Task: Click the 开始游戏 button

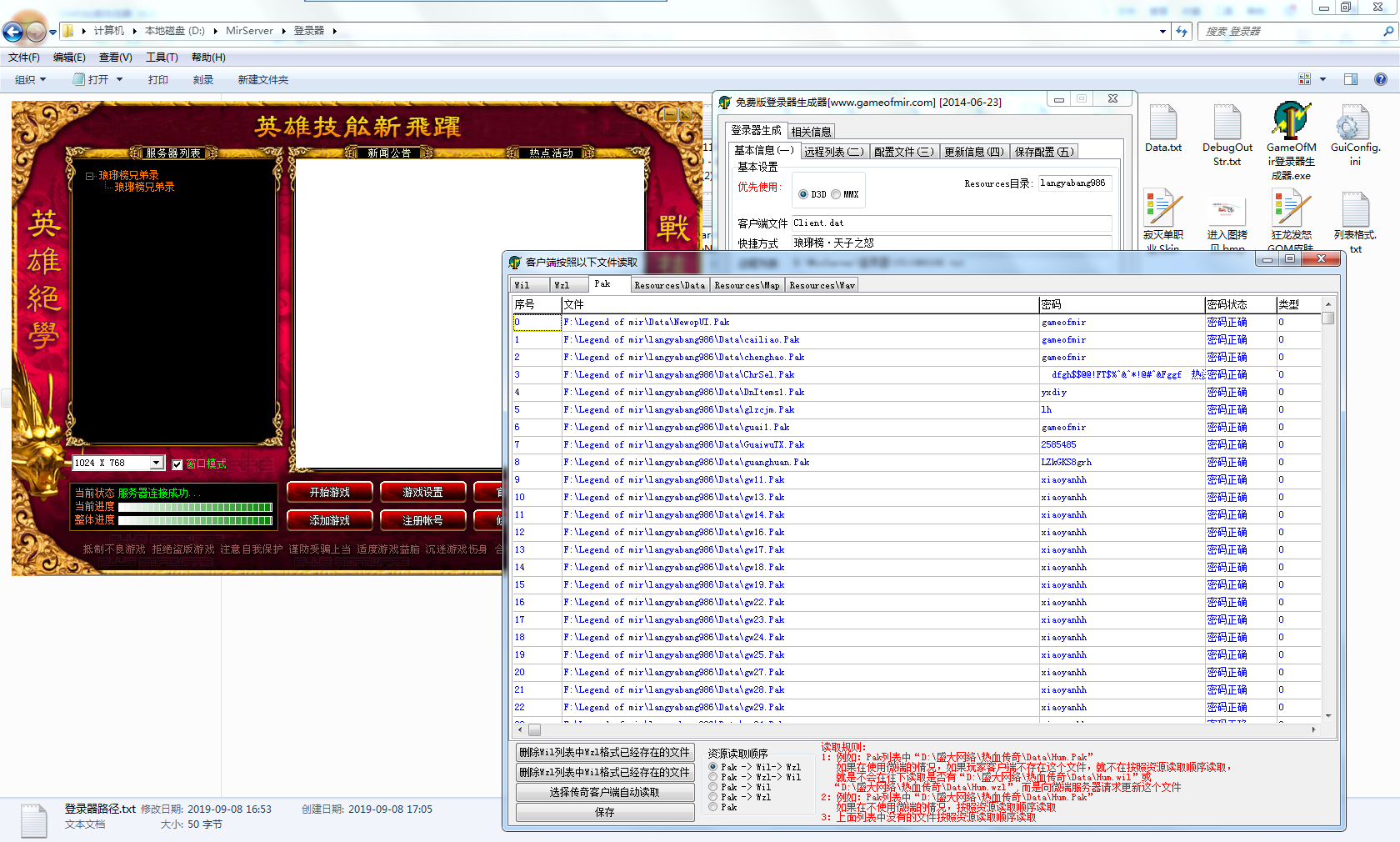Action: point(330,493)
